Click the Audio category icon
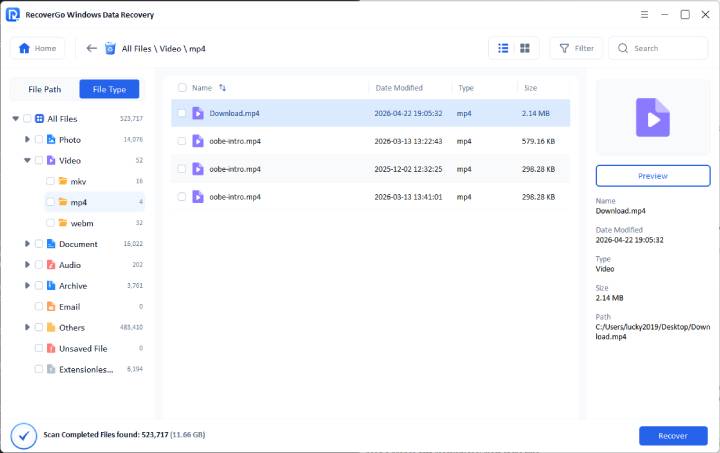The image size is (720, 453). [x=51, y=264]
